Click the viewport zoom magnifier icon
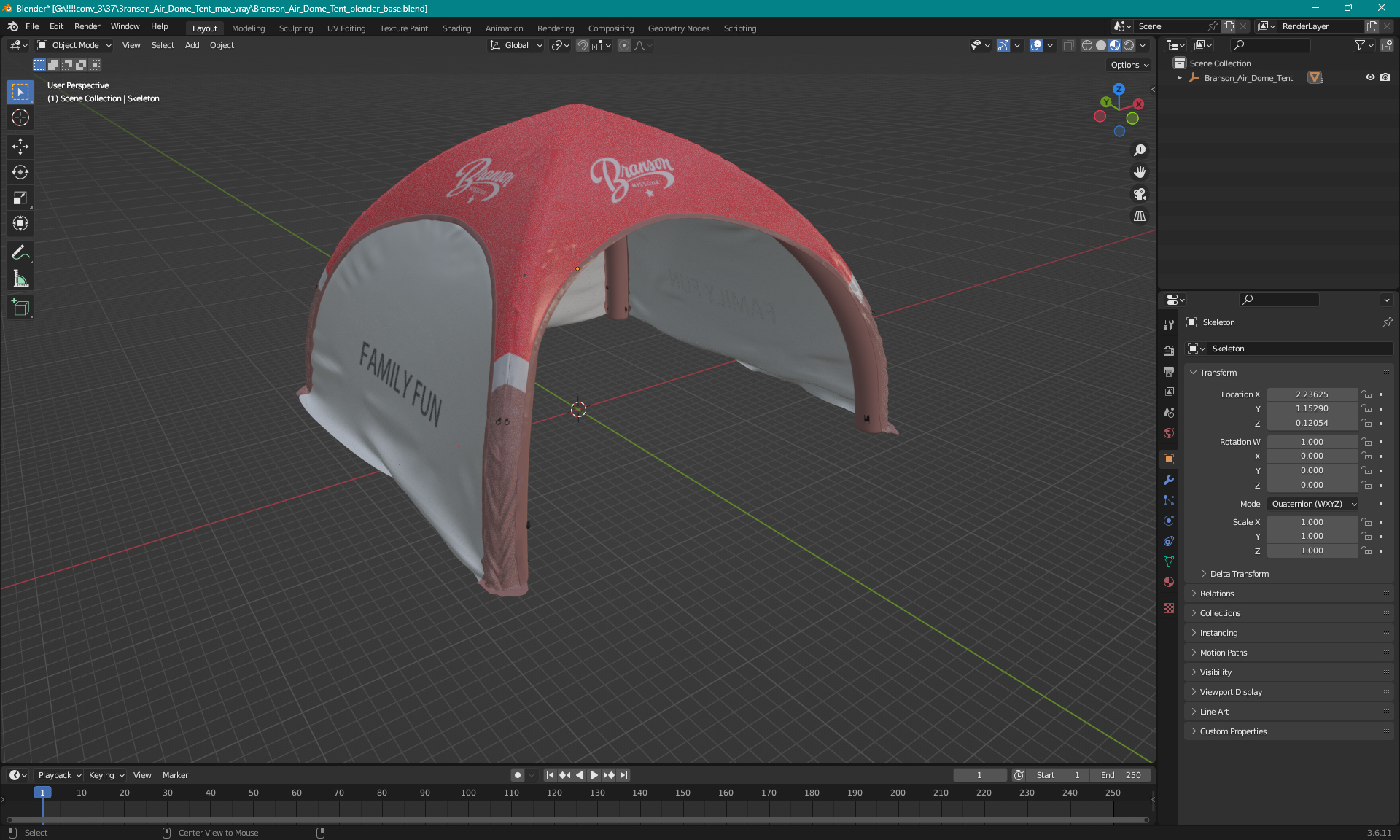Screen dimensions: 1400x840 pyautogui.click(x=1140, y=150)
